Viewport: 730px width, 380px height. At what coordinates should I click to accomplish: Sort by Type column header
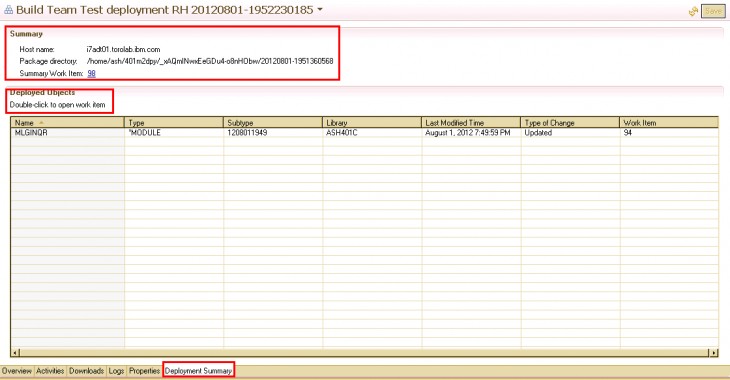pyautogui.click(x=174, y=122)
